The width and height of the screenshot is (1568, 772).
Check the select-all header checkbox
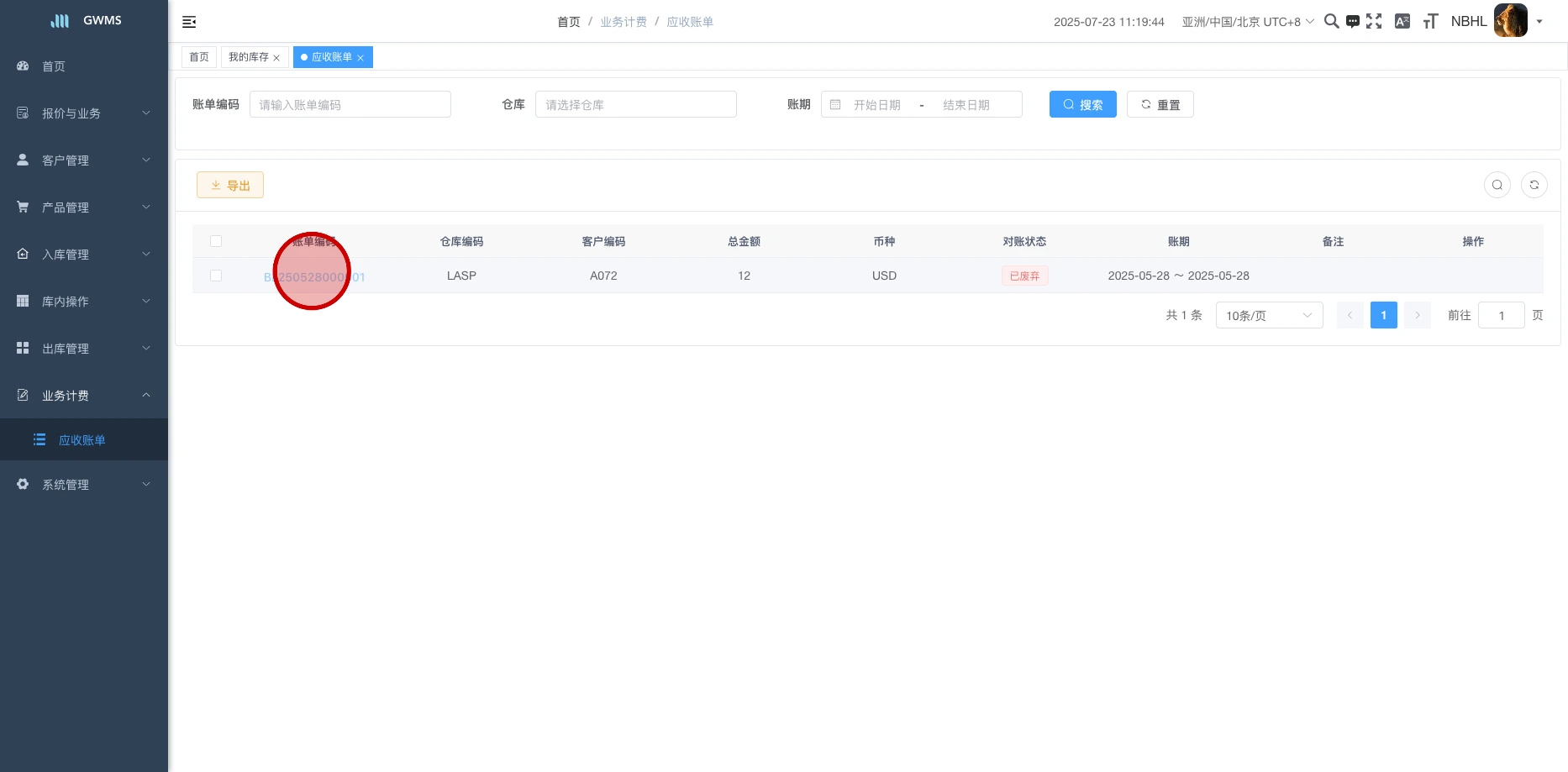click(x=216, y=241)
